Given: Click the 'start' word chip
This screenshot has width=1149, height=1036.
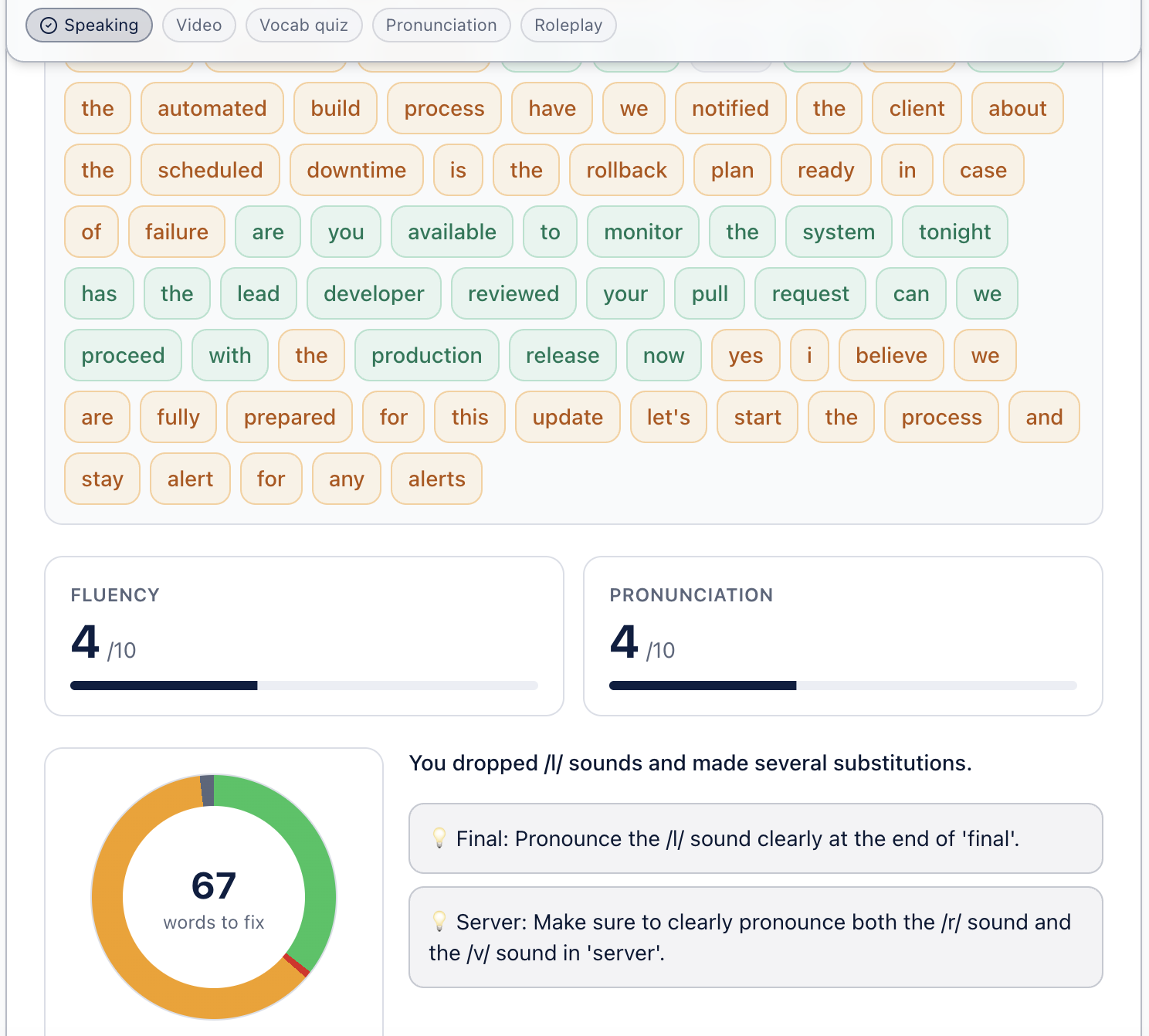Looking at the screenshot, I should click(x=758, y=417).
